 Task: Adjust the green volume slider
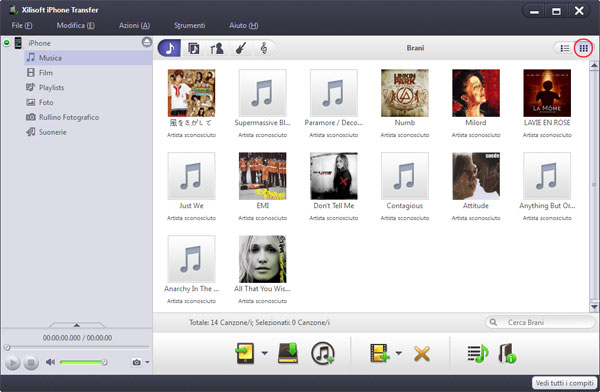[x=83, y=362]
